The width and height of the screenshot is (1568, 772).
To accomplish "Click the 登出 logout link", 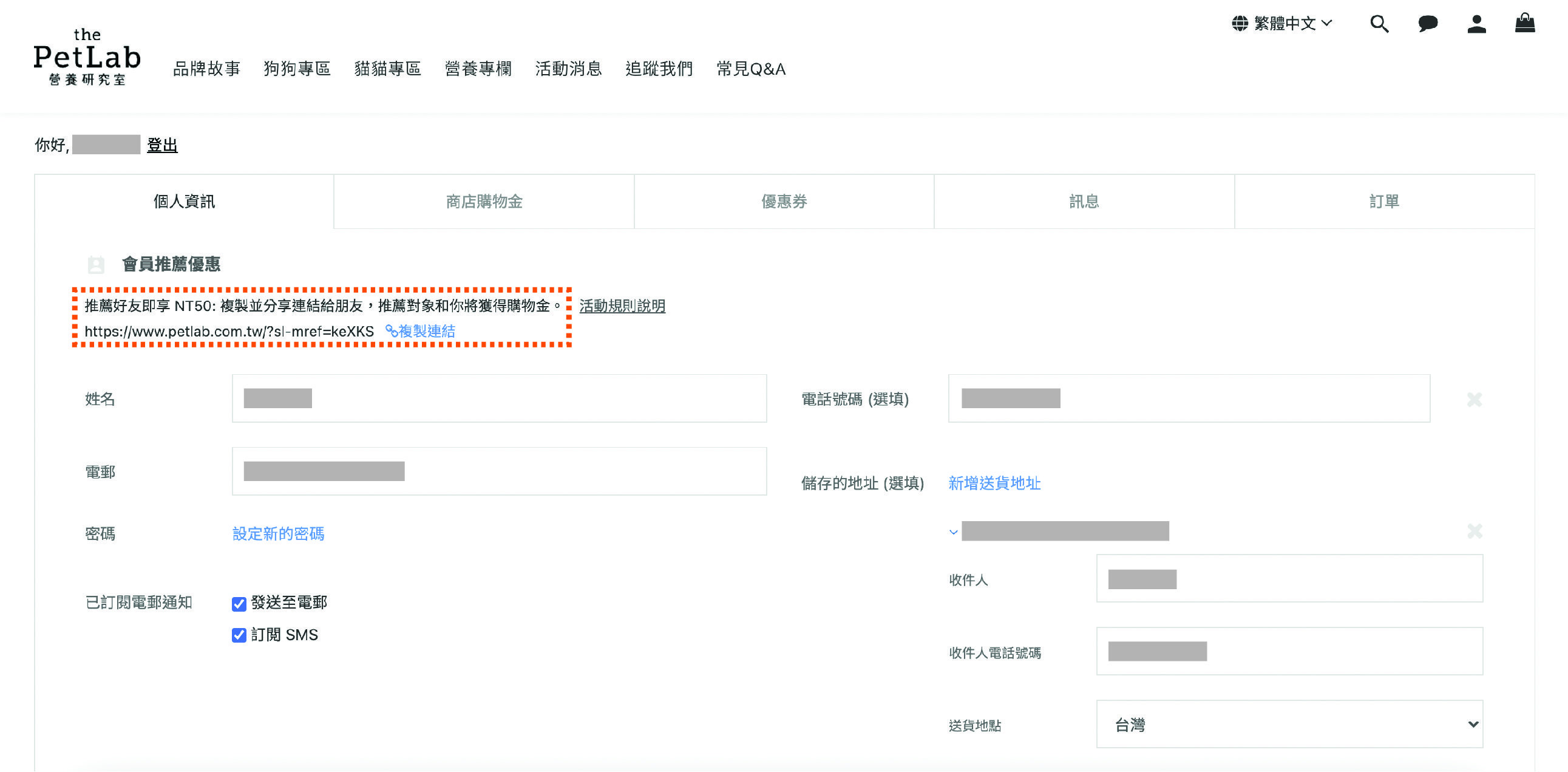I will 162,145.
